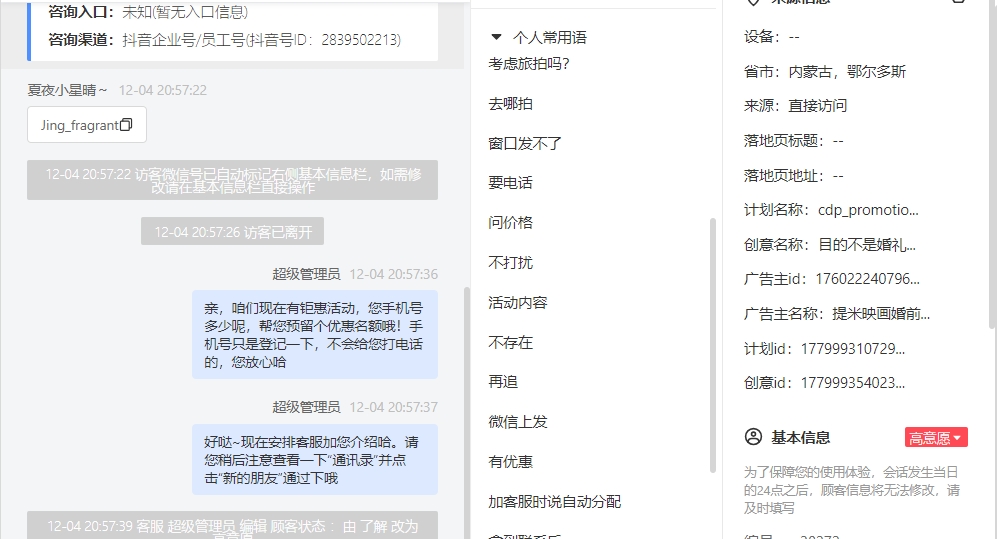
Task: Click the 咨询入口 未知 info line
Action: [148, 11]
